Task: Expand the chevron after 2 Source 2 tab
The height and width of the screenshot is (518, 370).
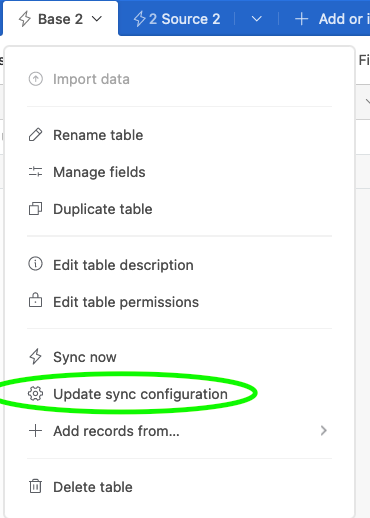Action: coord(256,19)
